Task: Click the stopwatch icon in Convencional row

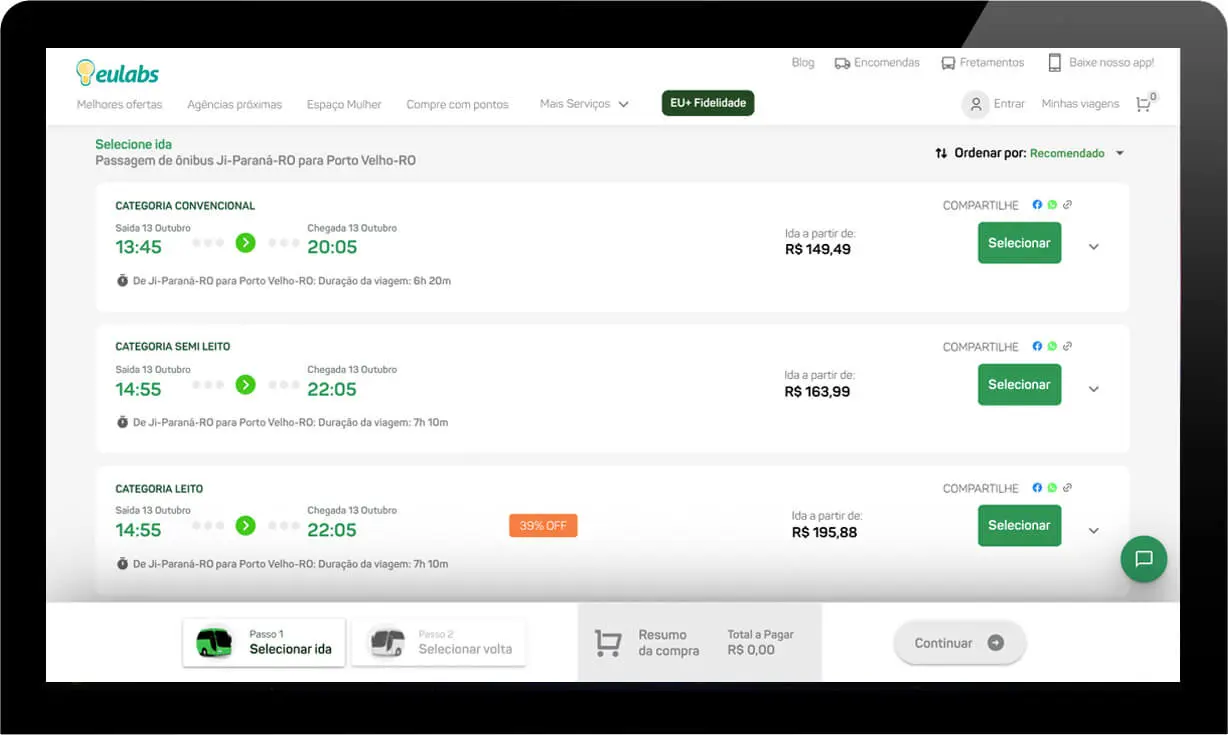Action: point(122,281)
